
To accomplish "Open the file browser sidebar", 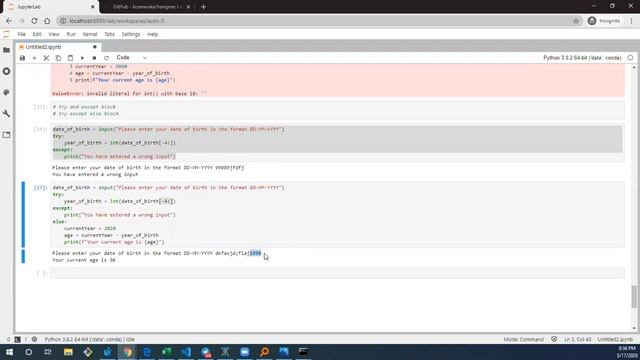I will pyautogui.click(x=7, y=50).
